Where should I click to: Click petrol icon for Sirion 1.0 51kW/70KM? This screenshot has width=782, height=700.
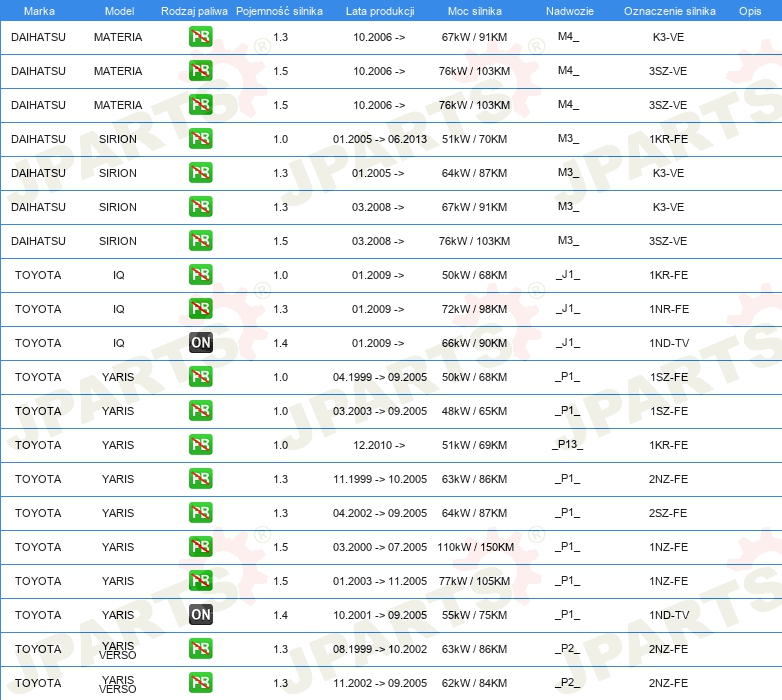[x=200, y=139]
